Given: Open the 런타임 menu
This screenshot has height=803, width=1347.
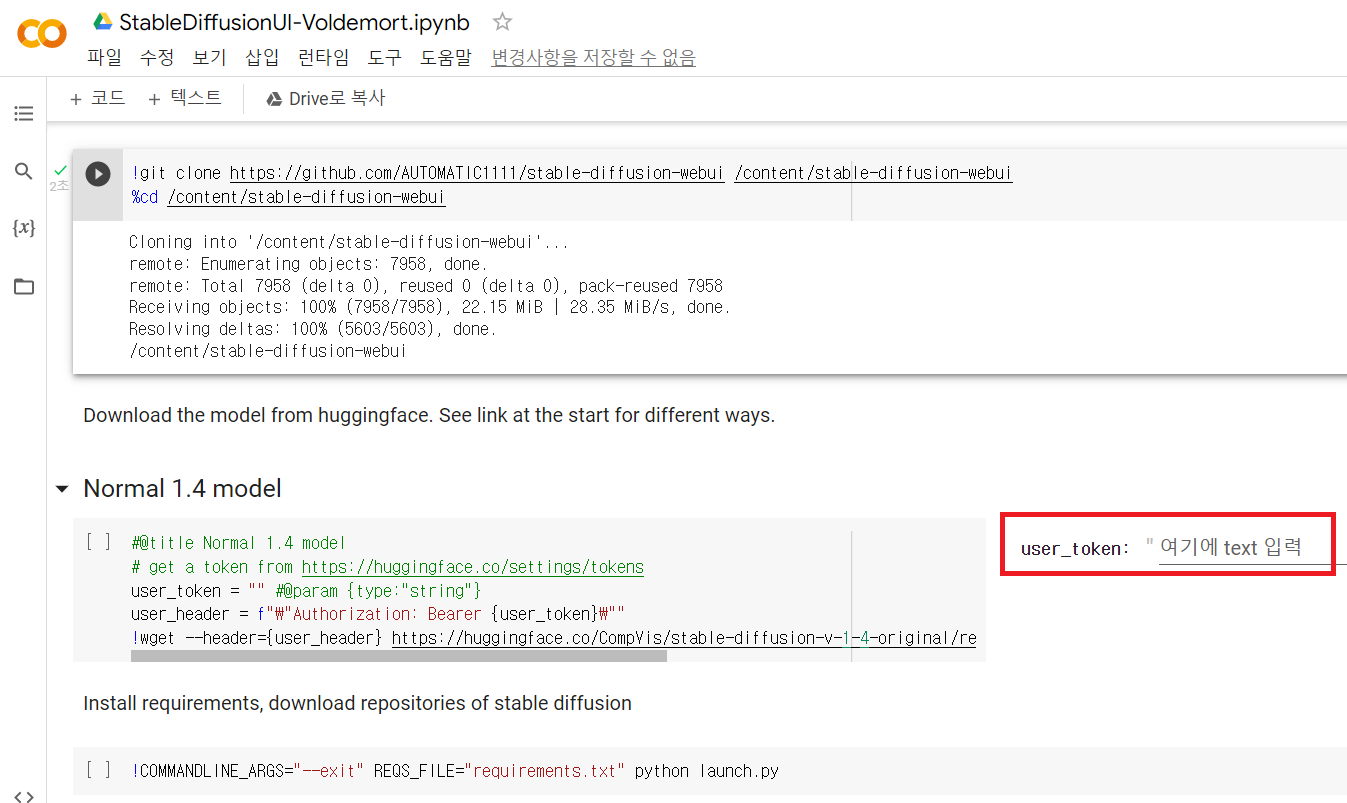Looking at the screenshot, I should (324, 58).
